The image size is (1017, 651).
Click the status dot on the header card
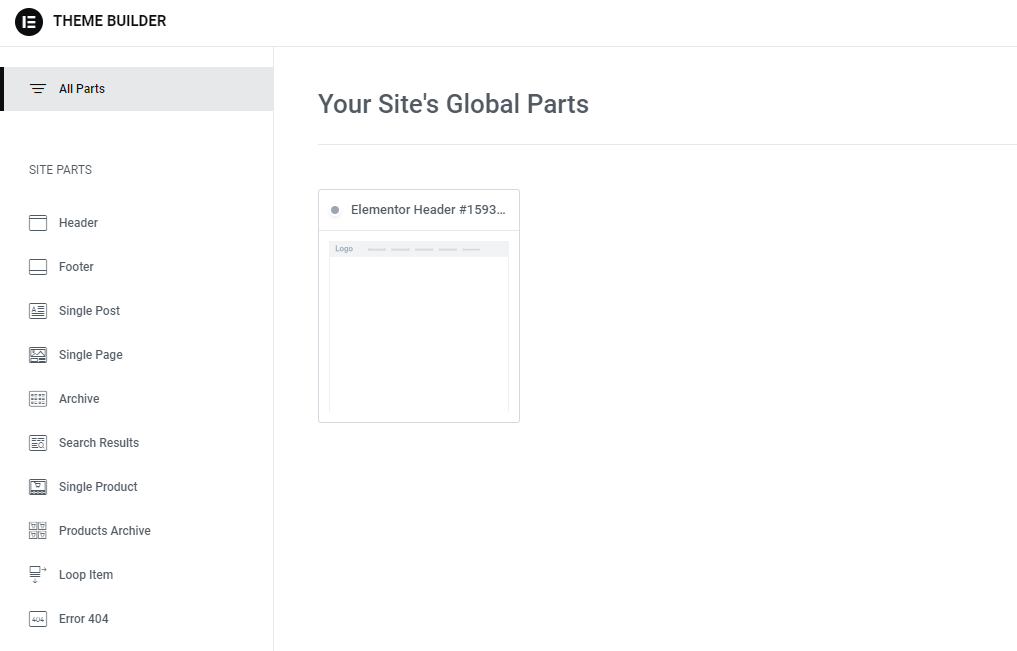(x=335, y=210)
